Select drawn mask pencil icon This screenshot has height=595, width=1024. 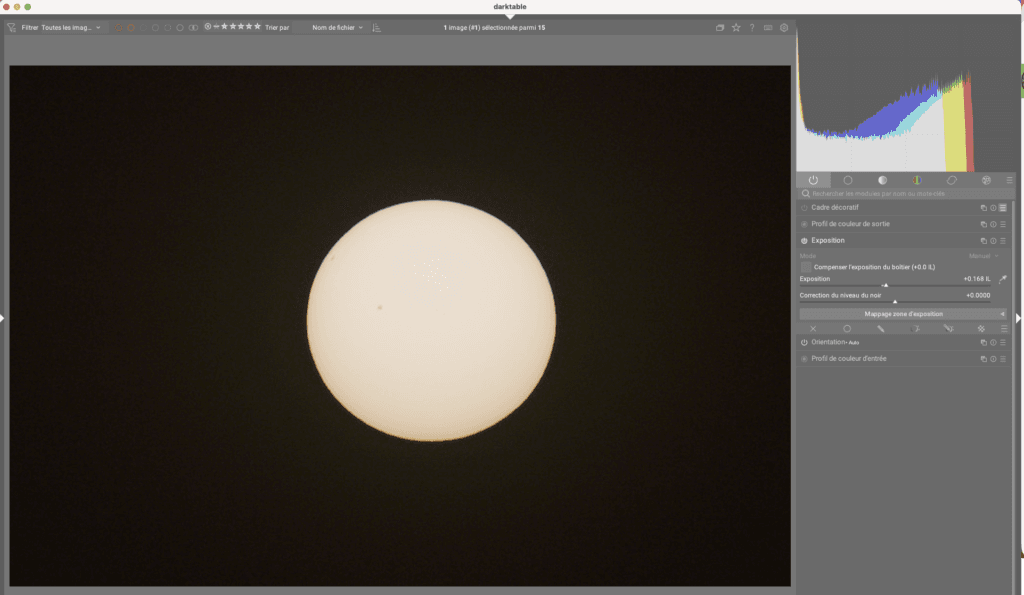pos(880,329)
